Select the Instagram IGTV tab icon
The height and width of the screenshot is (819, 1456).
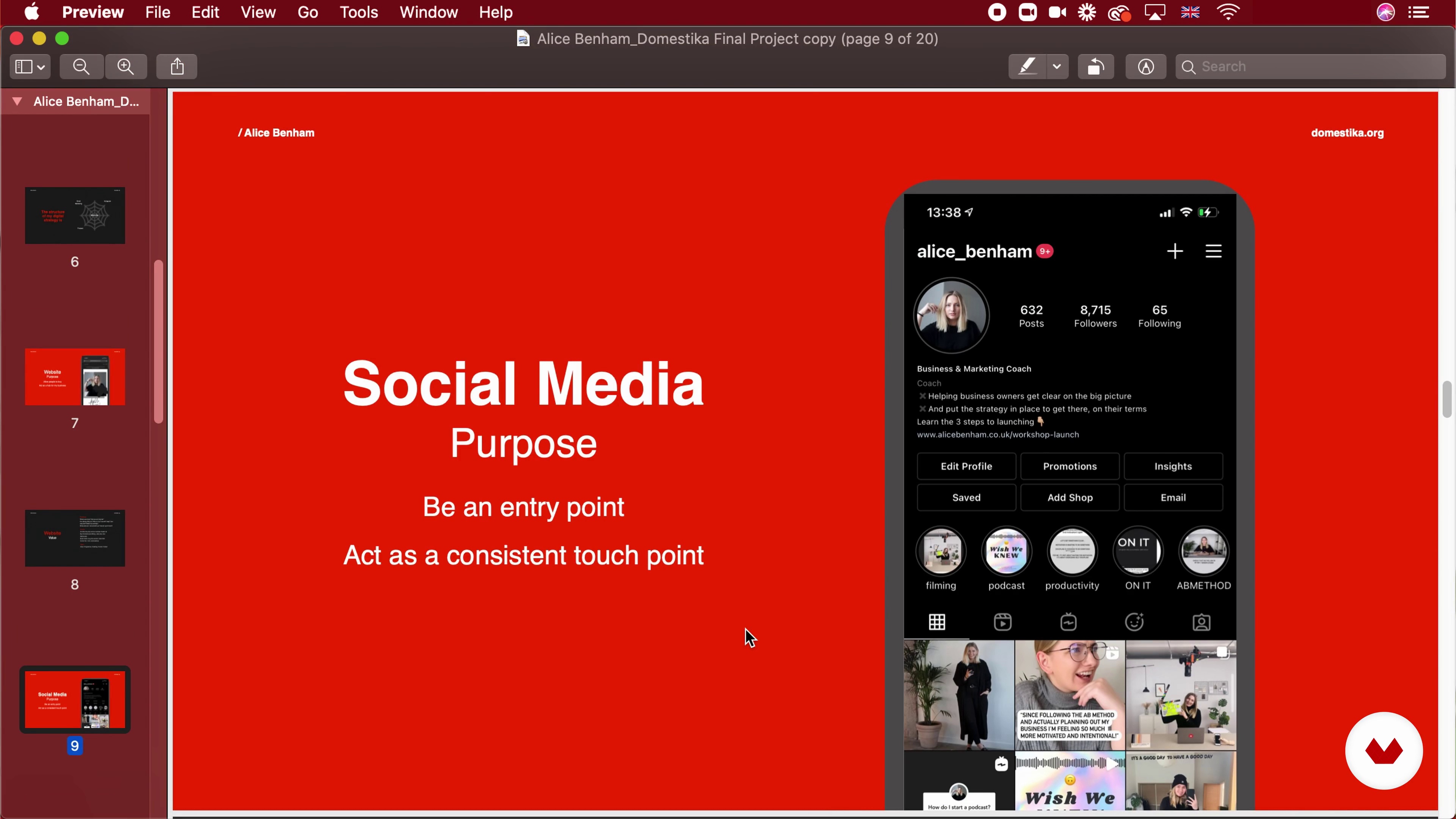pos(1068,622)
